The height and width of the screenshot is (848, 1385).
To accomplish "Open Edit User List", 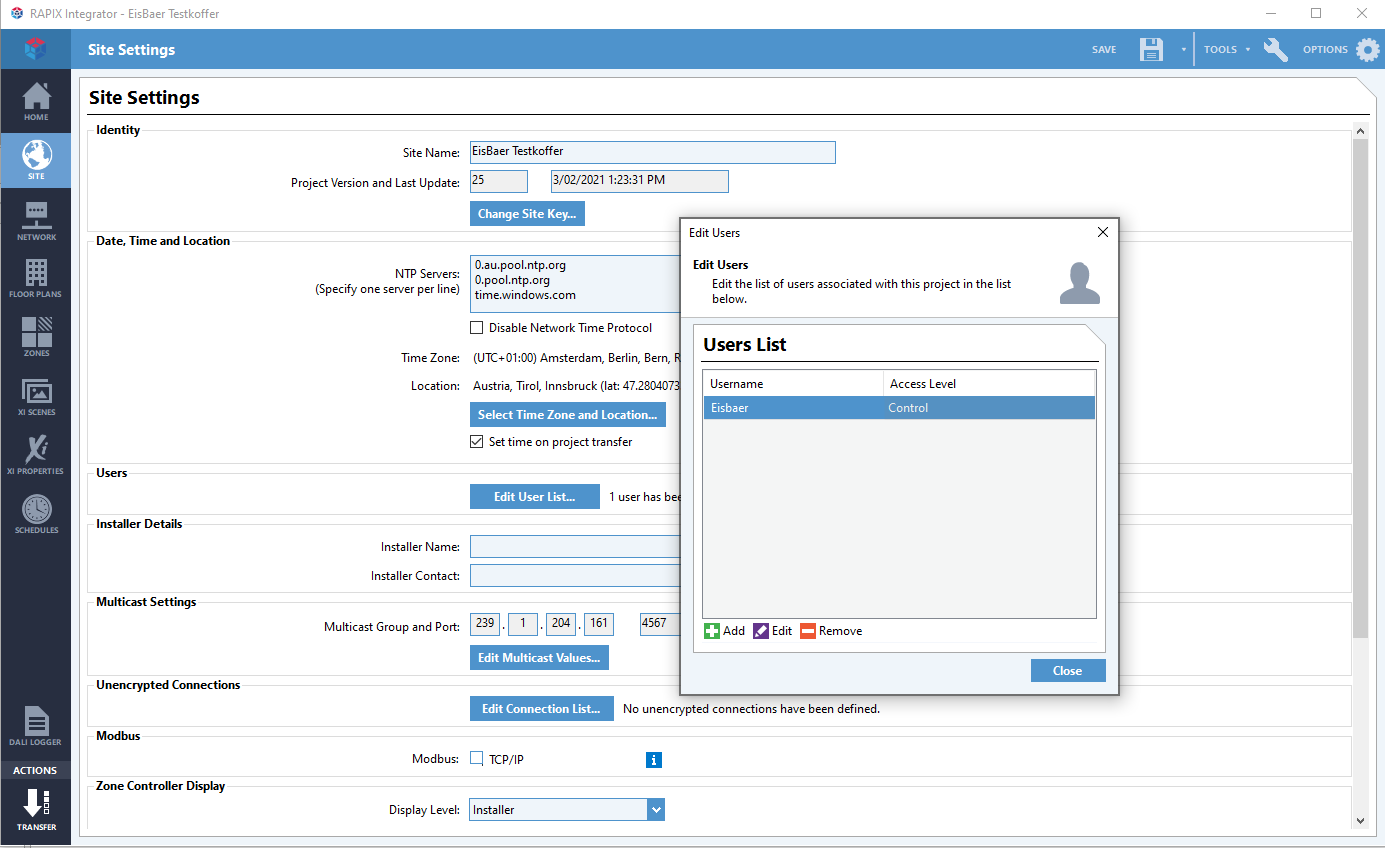I will (x=534, y=497).
